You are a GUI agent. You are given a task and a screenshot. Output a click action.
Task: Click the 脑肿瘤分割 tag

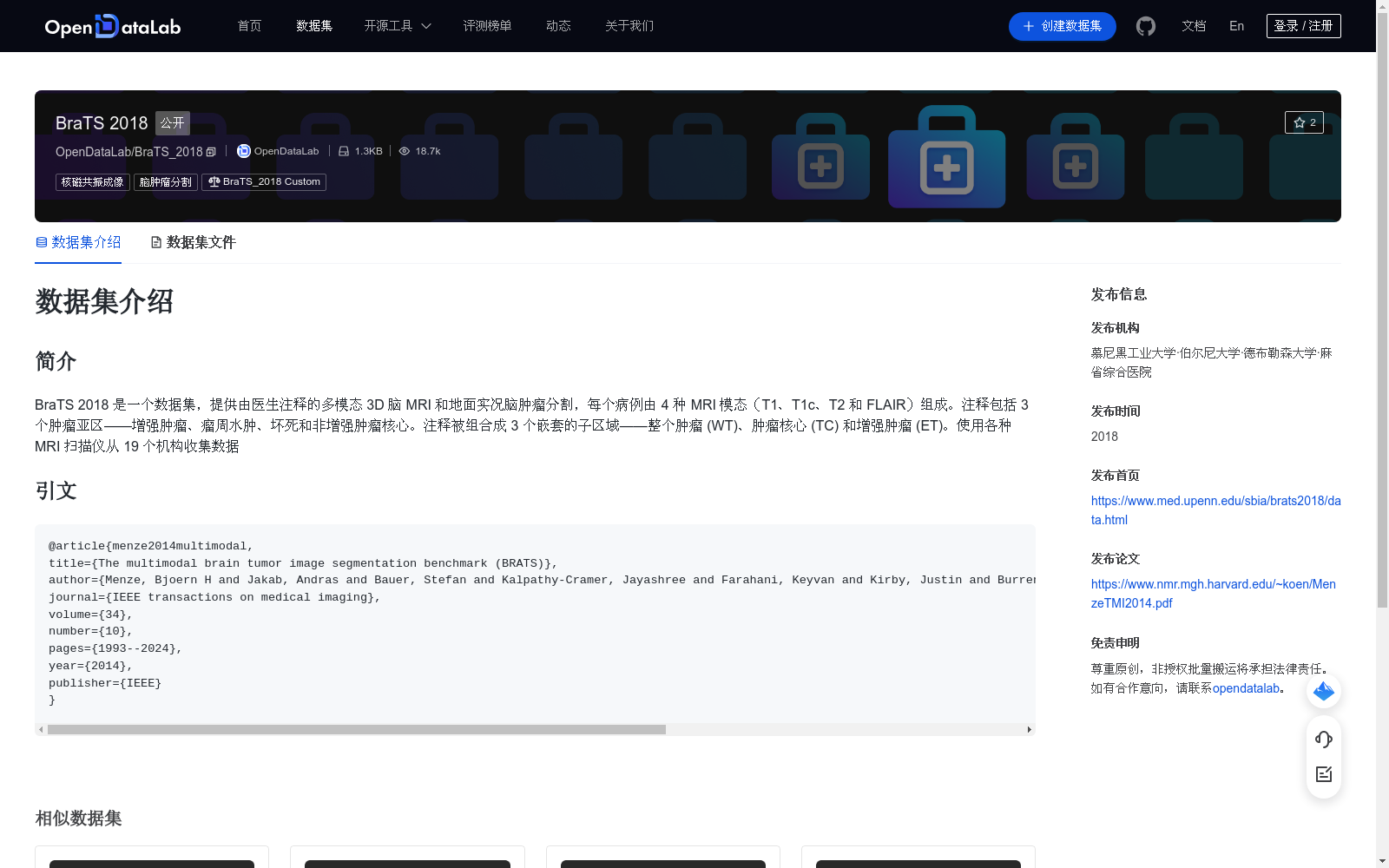[166, 182]
